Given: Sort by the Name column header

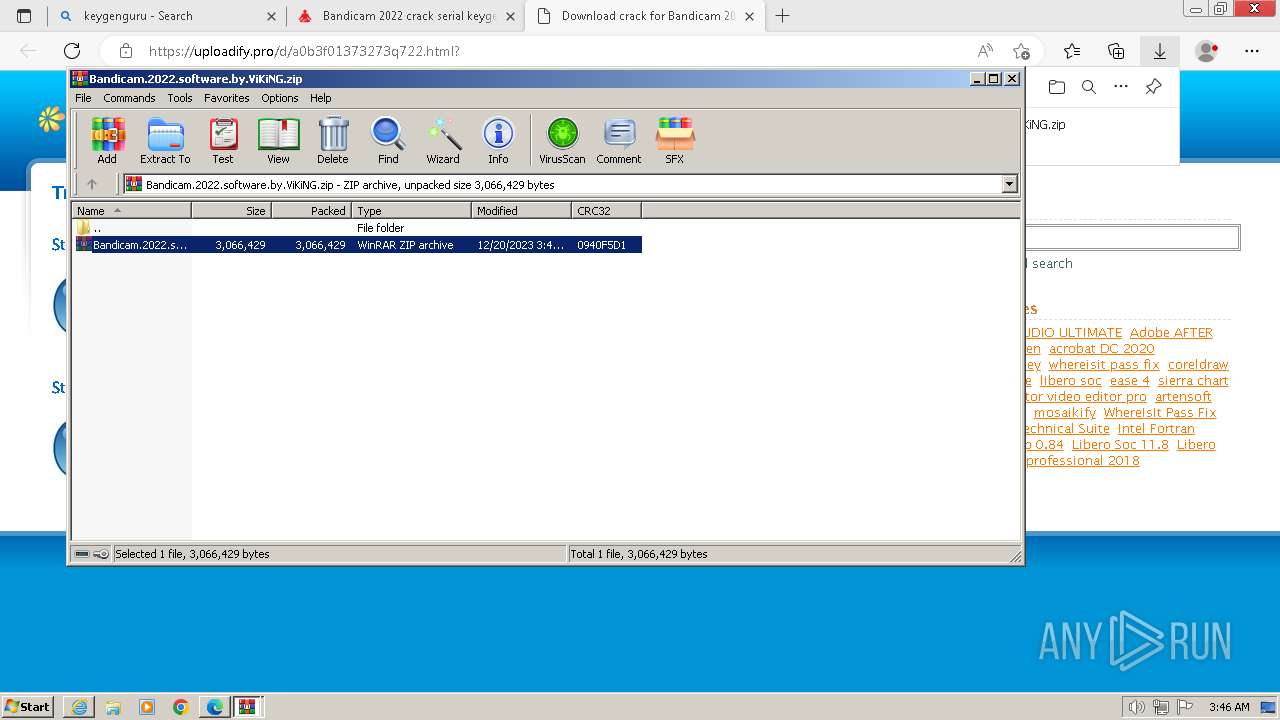Looking at the screenshot, I should tap(131, 210).
